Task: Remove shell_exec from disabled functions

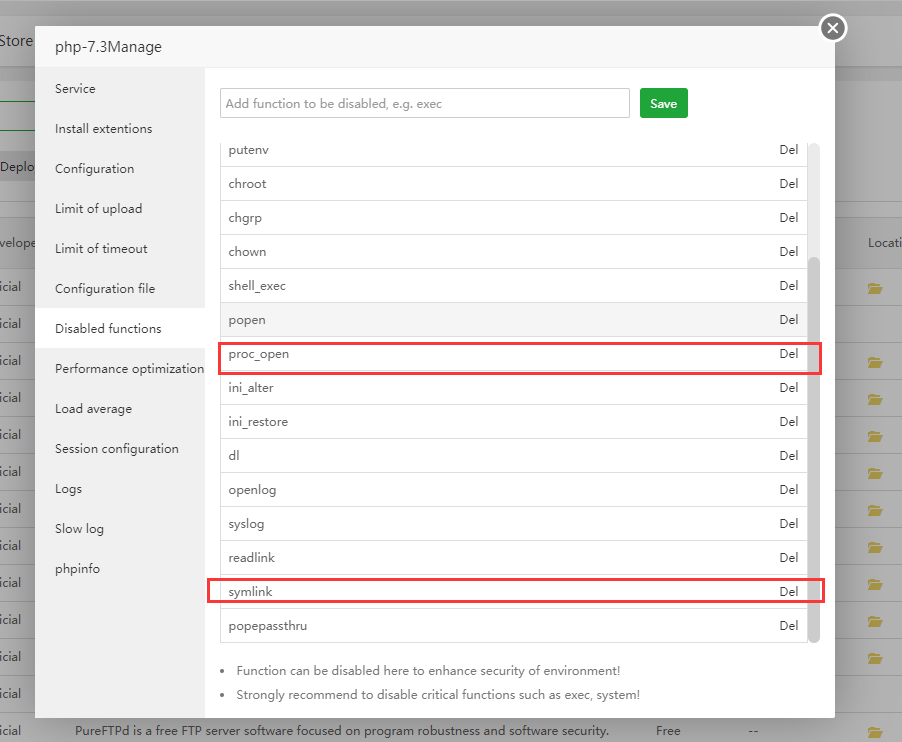Action: coord(789,286)
